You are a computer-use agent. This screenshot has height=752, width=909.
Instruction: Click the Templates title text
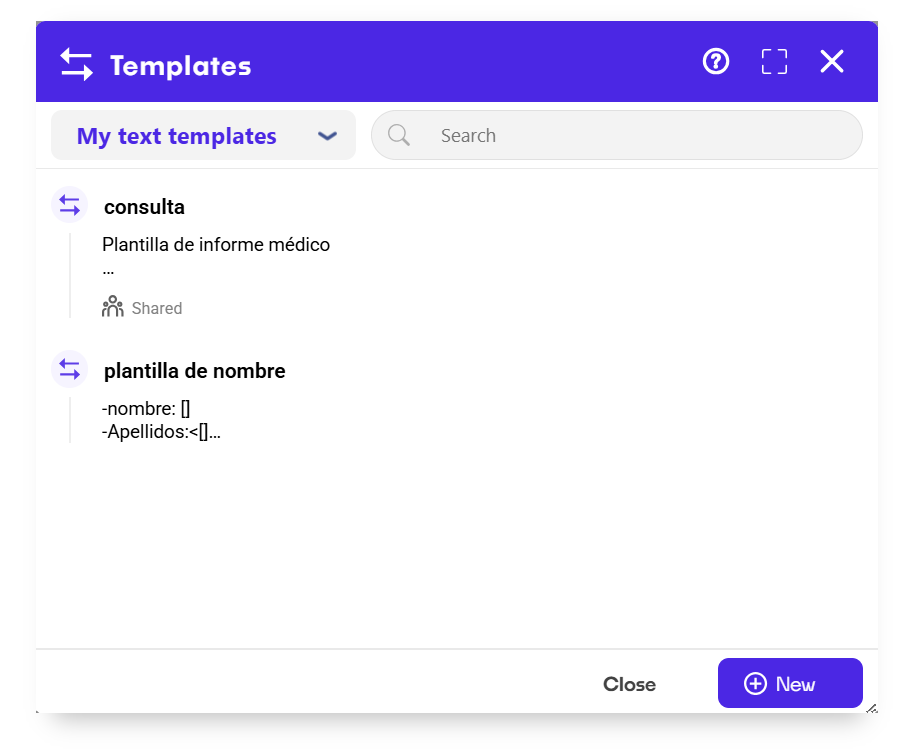point(181,66)
